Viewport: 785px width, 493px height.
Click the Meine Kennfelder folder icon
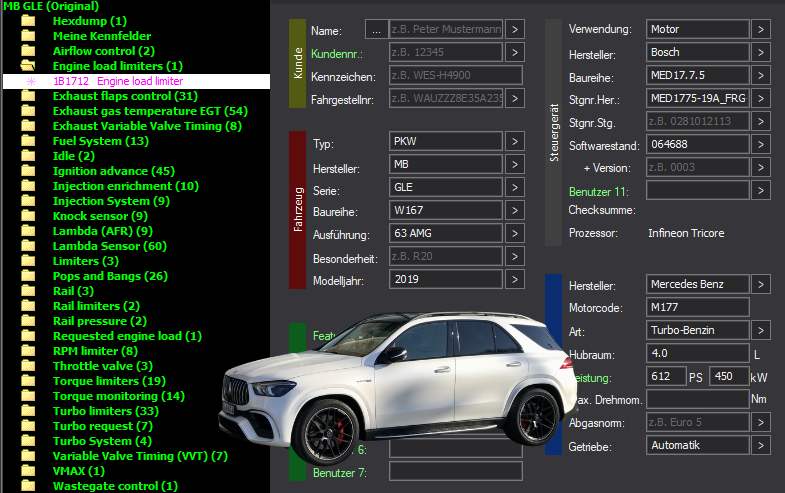click(29, 36)
